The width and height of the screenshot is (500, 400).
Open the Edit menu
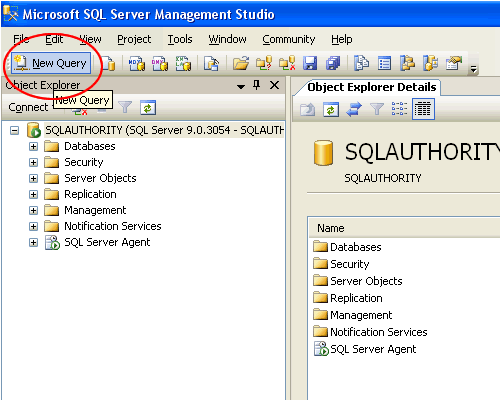(x=54, y=39)
